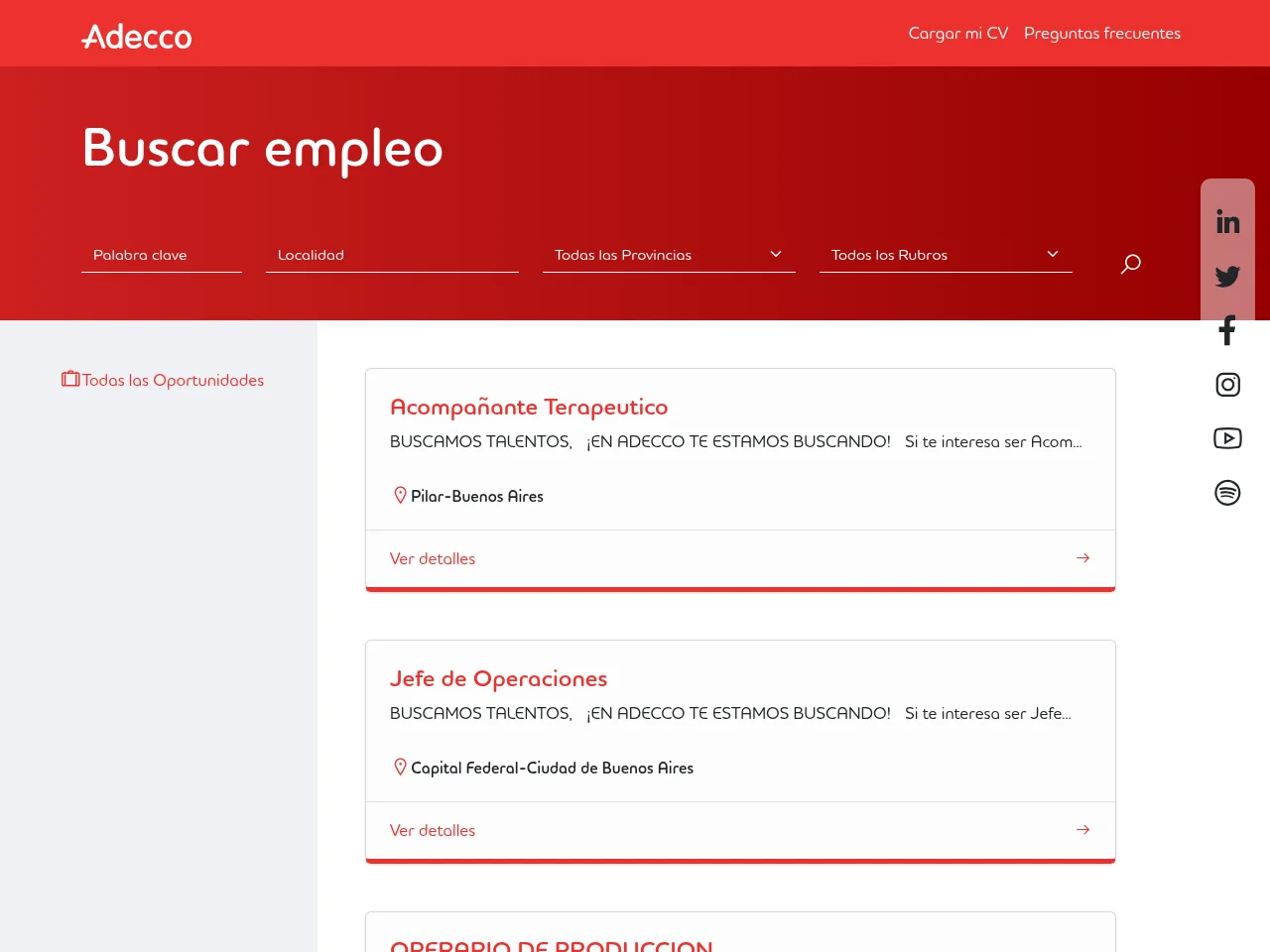Expand the Todas las Provincias dropdown
The height and width of the screenshot is (952, 1270).
[x=669, y=255]
